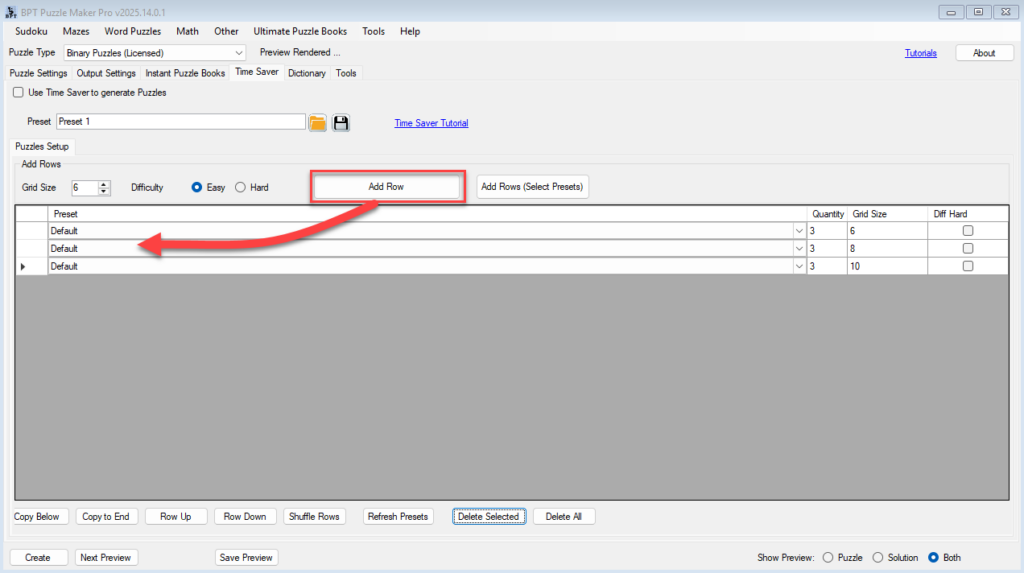Increase Grid Size with spinner up arrow
Screen dimensions: 1024x573
104,184
